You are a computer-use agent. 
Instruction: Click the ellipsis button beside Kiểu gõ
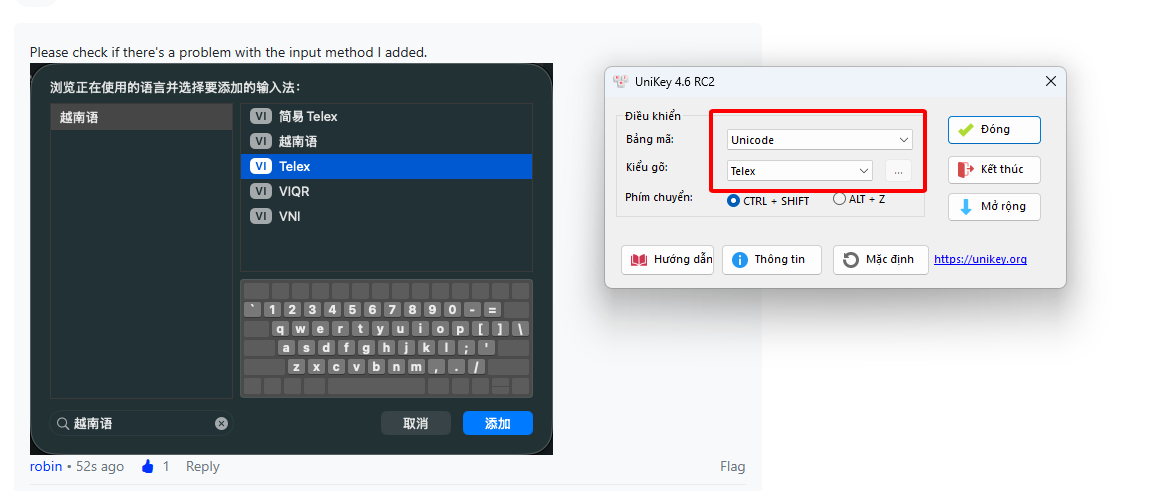(898, 171)
